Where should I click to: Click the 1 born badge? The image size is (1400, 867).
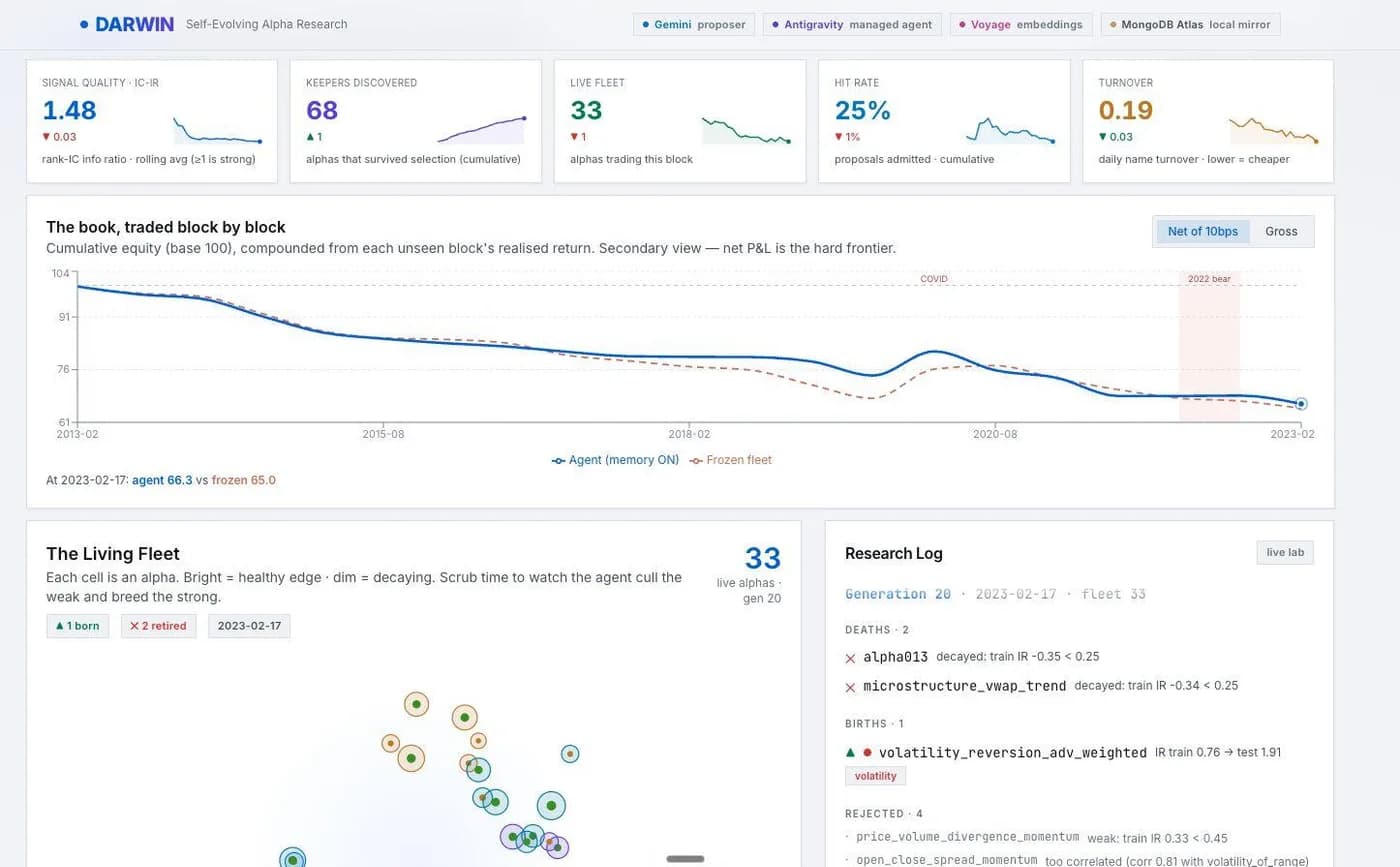(78, 626)
